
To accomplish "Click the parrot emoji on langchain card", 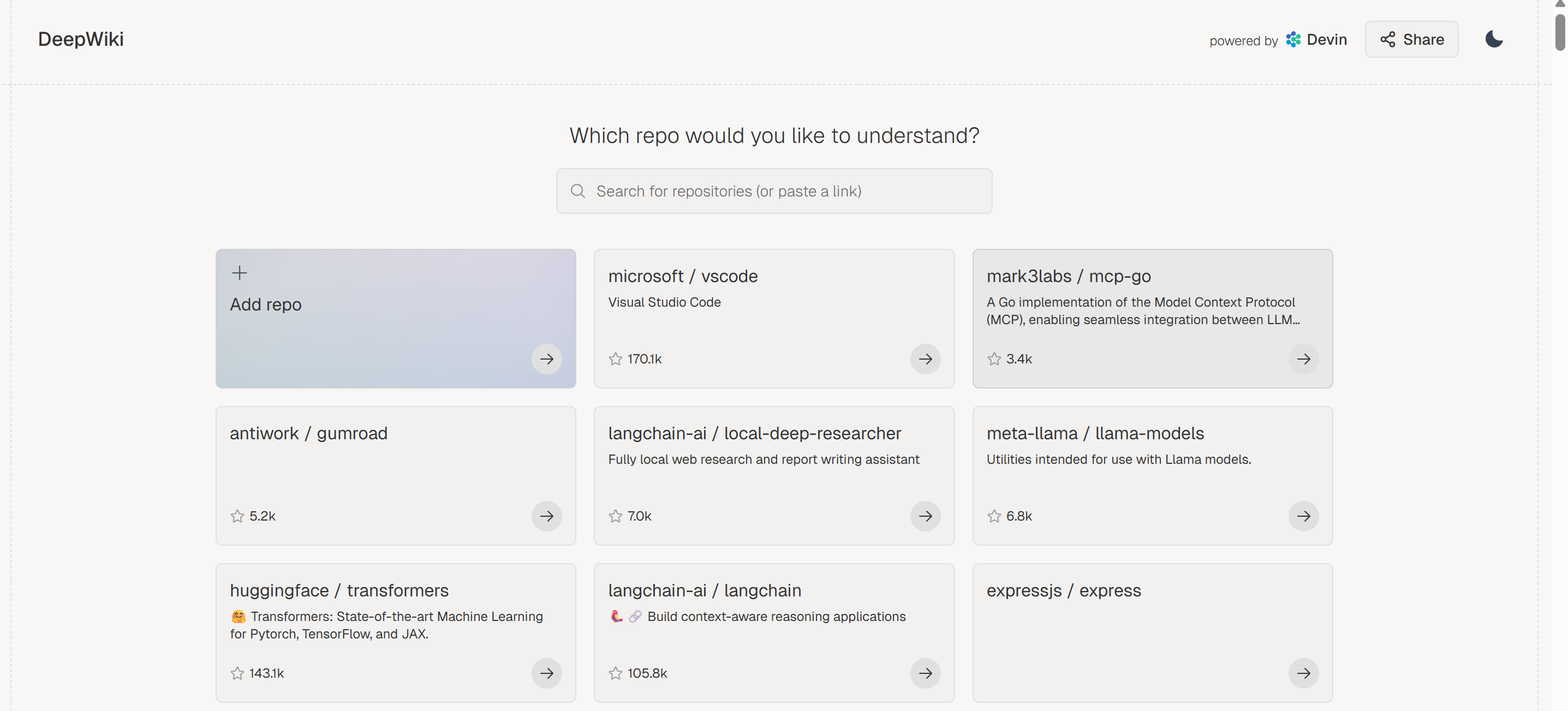I will 616,617.
